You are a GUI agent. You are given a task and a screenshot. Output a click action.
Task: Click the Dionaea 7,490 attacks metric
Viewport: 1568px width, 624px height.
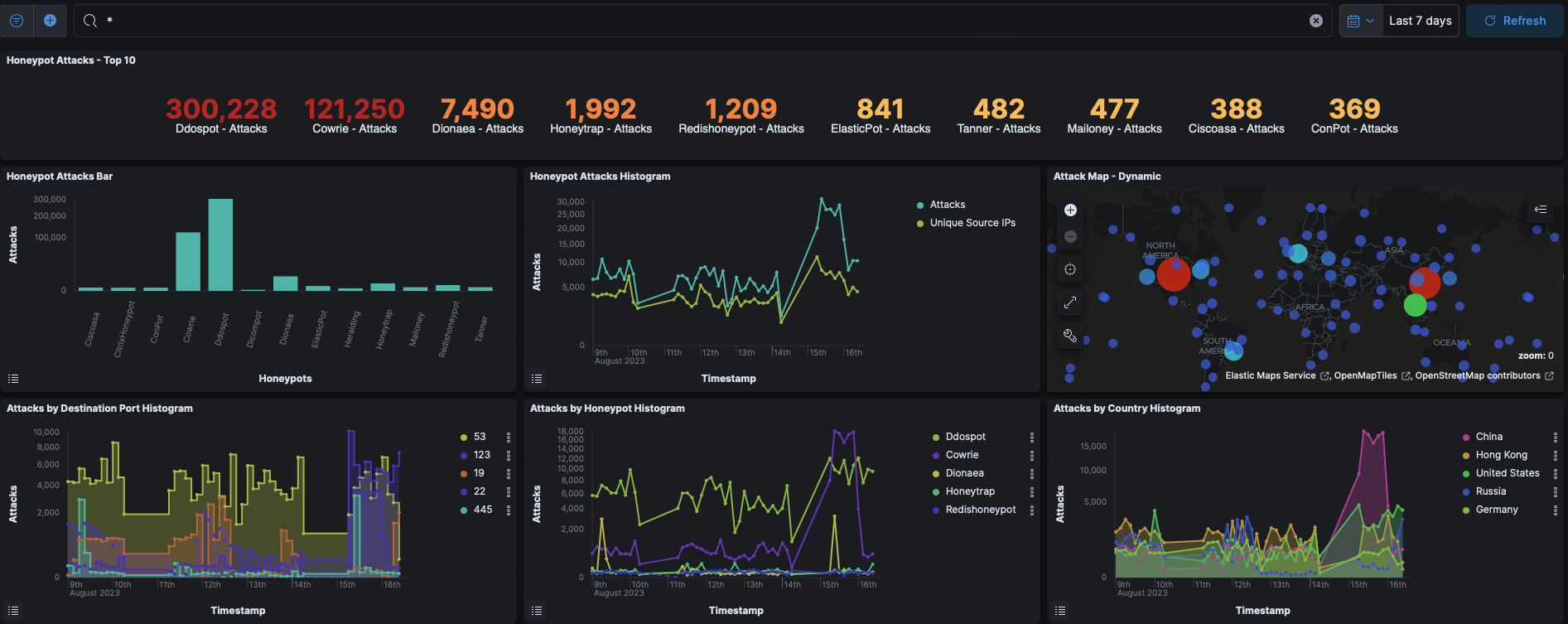click(478, 115)
